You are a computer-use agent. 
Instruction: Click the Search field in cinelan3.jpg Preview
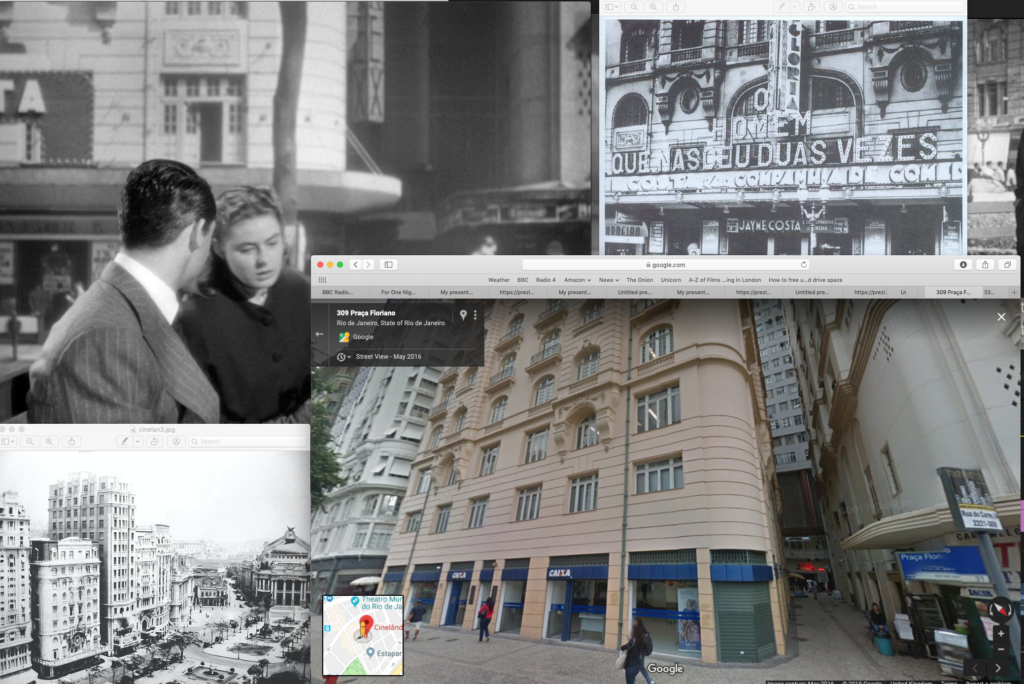[x=248, y=442]
